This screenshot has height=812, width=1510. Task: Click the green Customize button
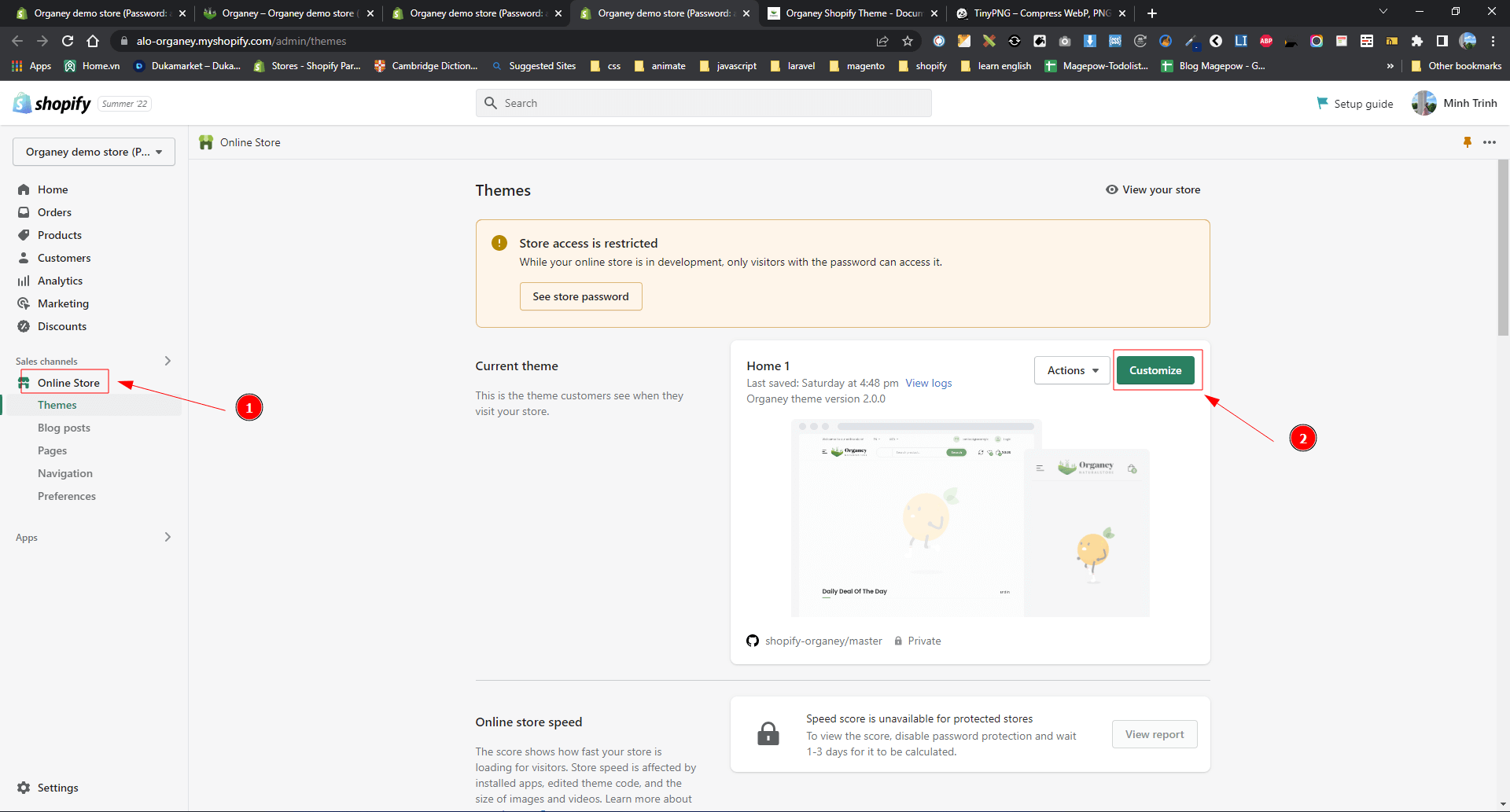1155,370
